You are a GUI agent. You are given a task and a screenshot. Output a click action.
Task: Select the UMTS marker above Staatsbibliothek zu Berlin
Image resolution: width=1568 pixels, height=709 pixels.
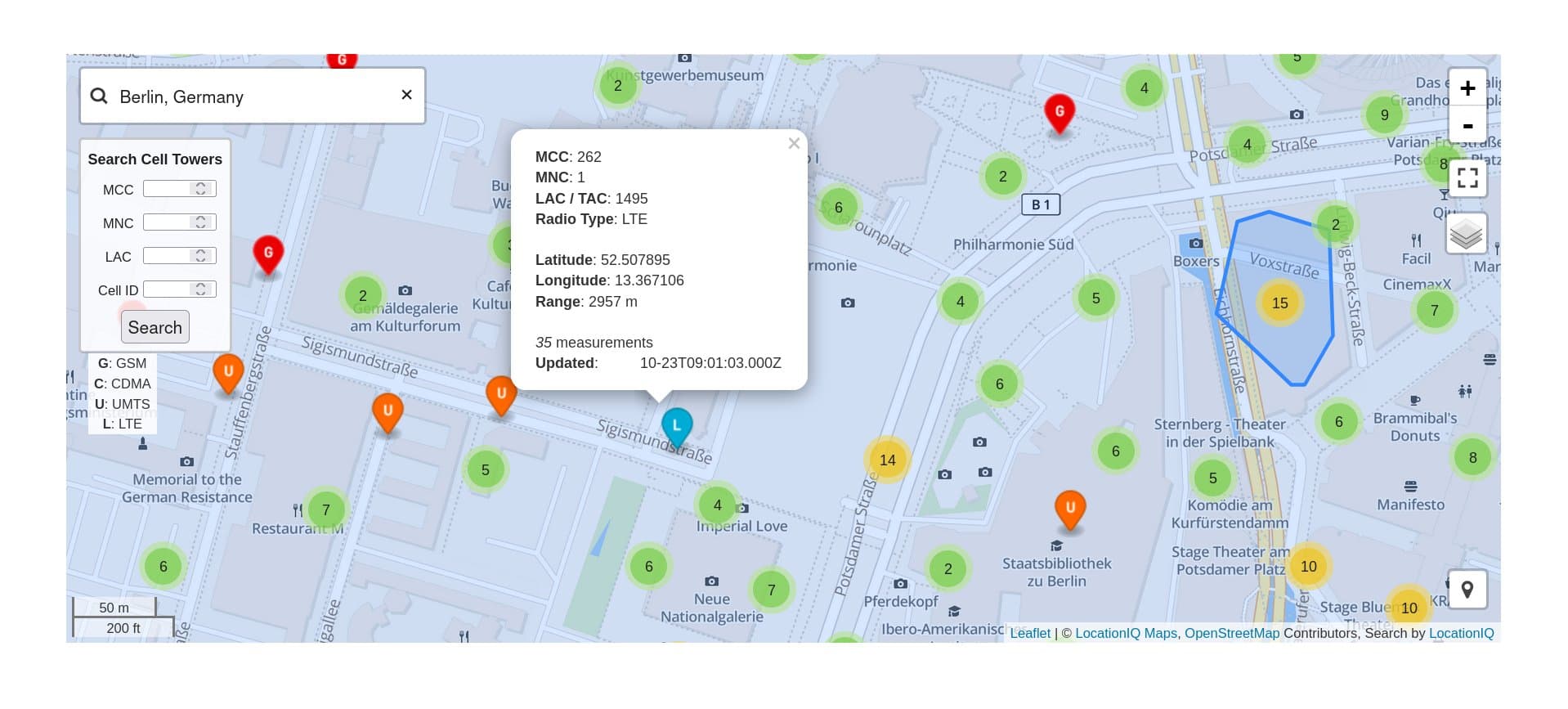tap(1070, 511)
